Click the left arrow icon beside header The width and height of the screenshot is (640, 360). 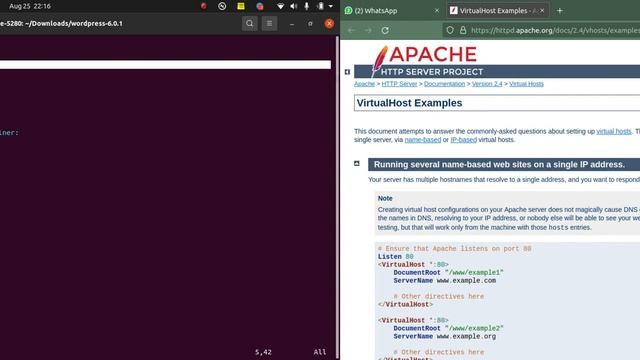pyautogui.click(x=347, y=72)
